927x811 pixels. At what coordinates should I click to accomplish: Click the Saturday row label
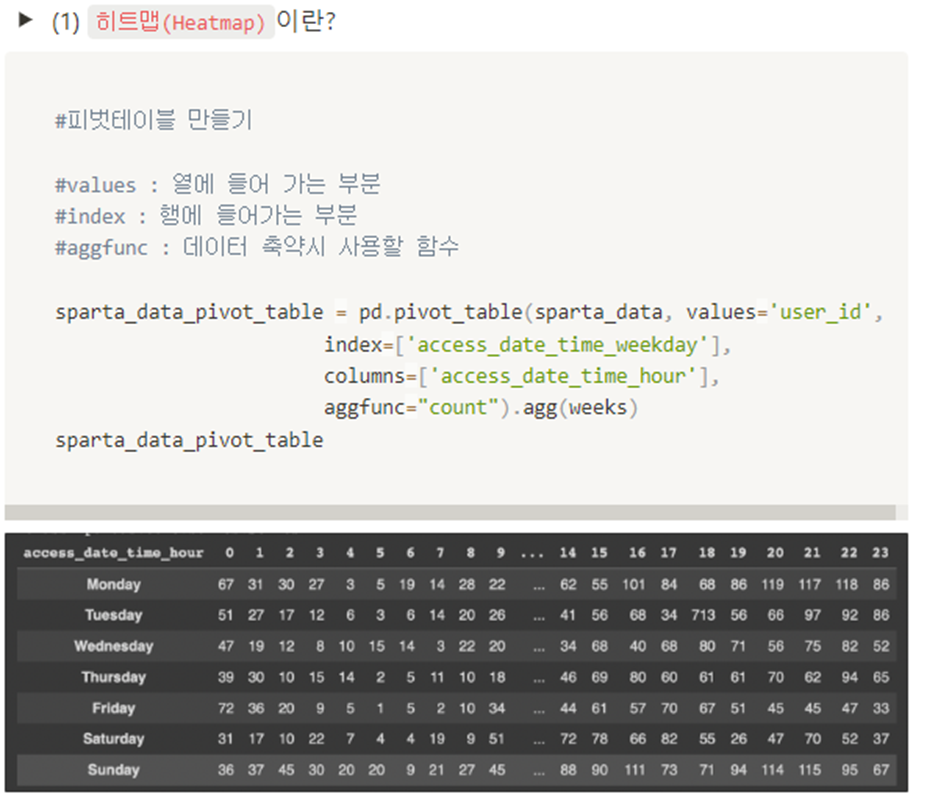(114, 739)
